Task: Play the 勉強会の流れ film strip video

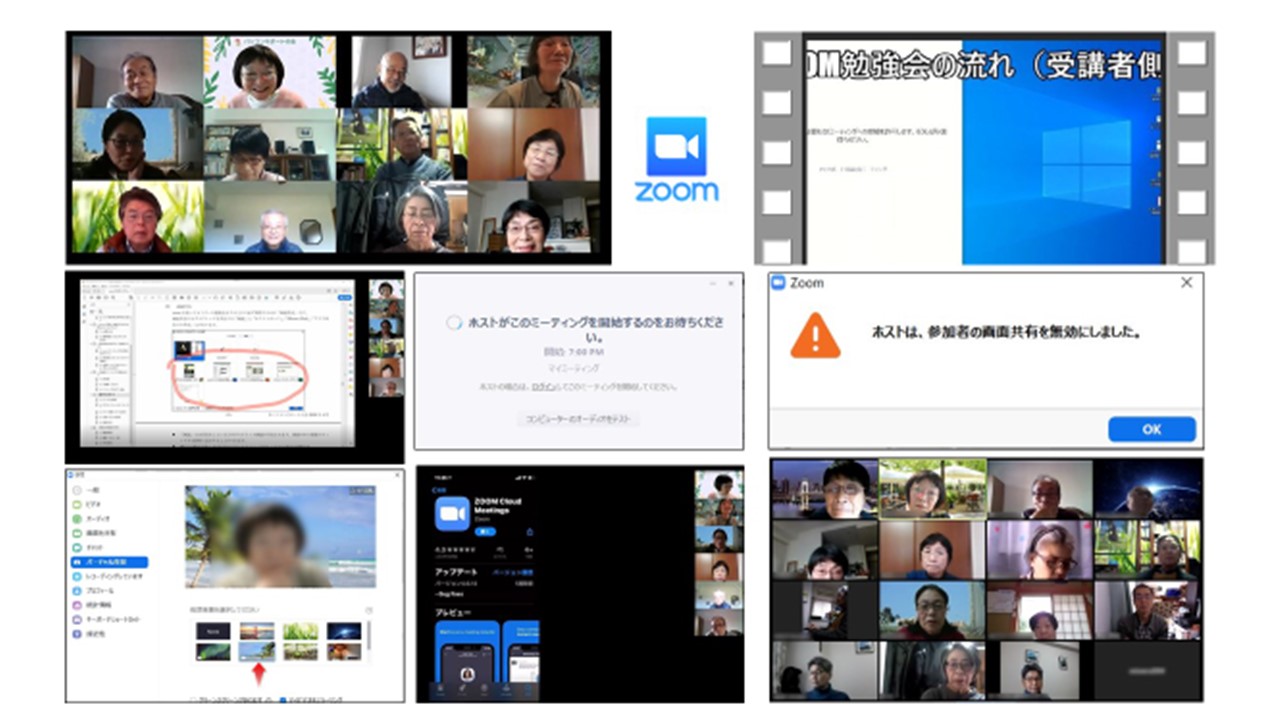Action: click(984, 148)
